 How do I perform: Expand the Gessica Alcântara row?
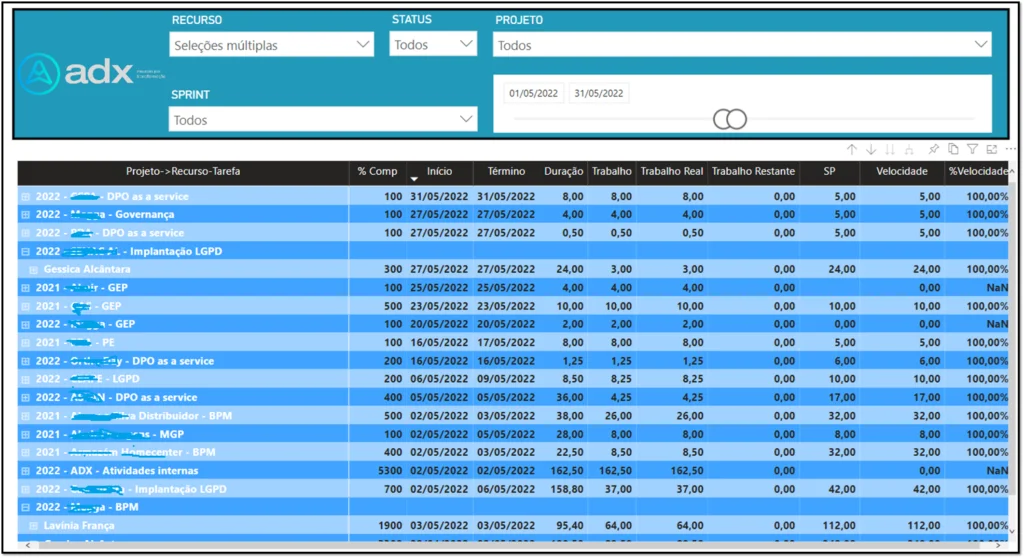tap(34, 269)
